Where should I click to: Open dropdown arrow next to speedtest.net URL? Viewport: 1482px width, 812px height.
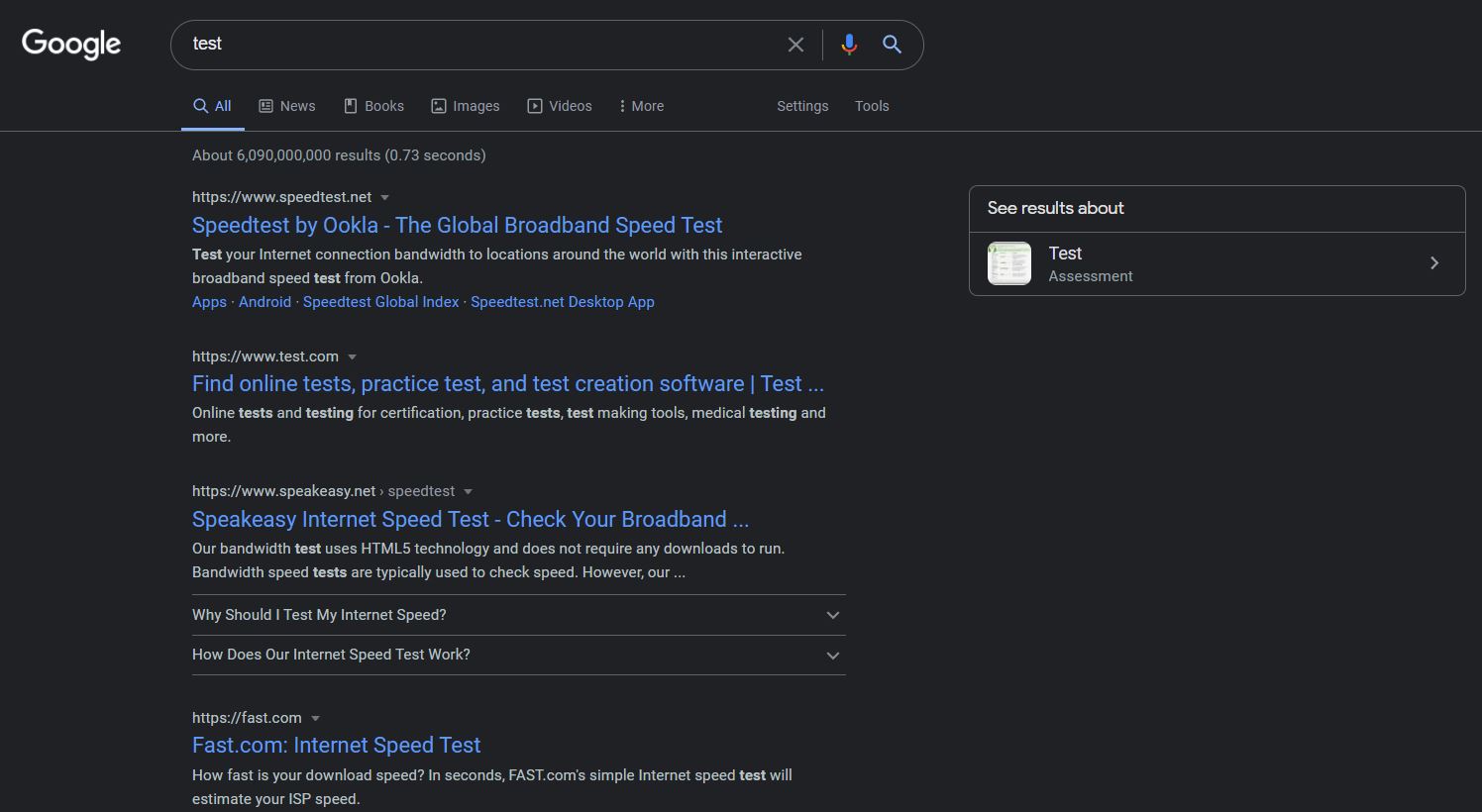(x=385, y=197)
